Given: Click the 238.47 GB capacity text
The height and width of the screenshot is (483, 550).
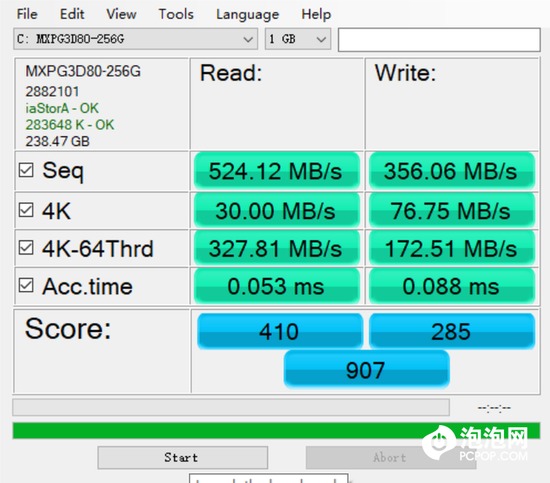Looking at the screenshot, I should click(57, 141).
